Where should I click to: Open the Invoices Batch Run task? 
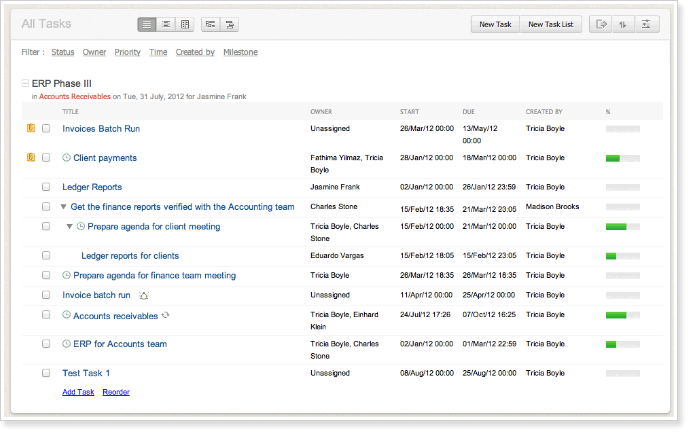101,129
